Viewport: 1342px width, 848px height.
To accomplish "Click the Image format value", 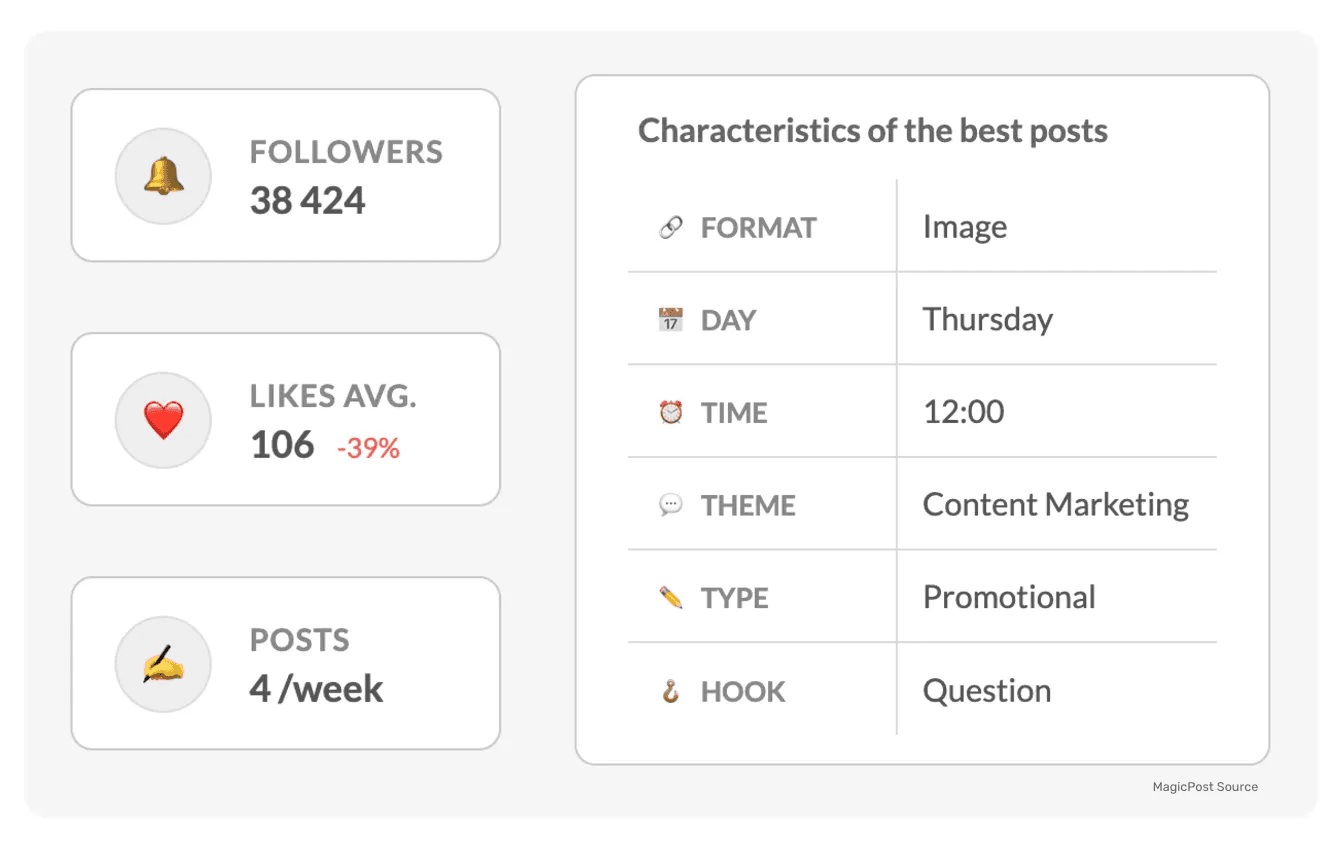I will tap(965, 227).
